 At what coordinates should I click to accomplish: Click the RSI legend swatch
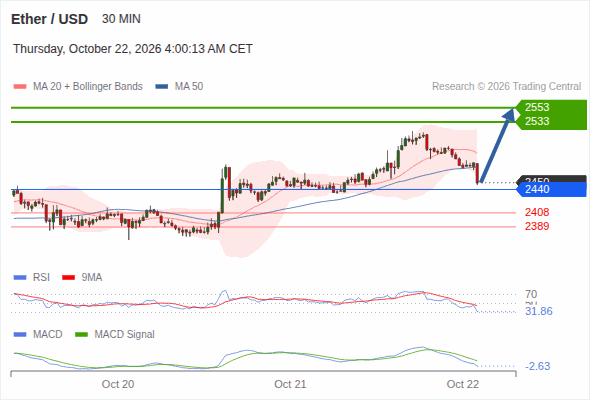tap(20, 278)
